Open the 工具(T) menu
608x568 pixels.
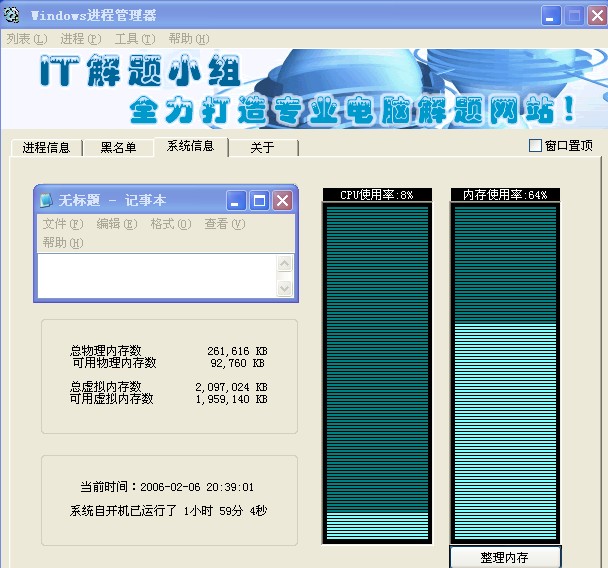(x=135, y=39)
